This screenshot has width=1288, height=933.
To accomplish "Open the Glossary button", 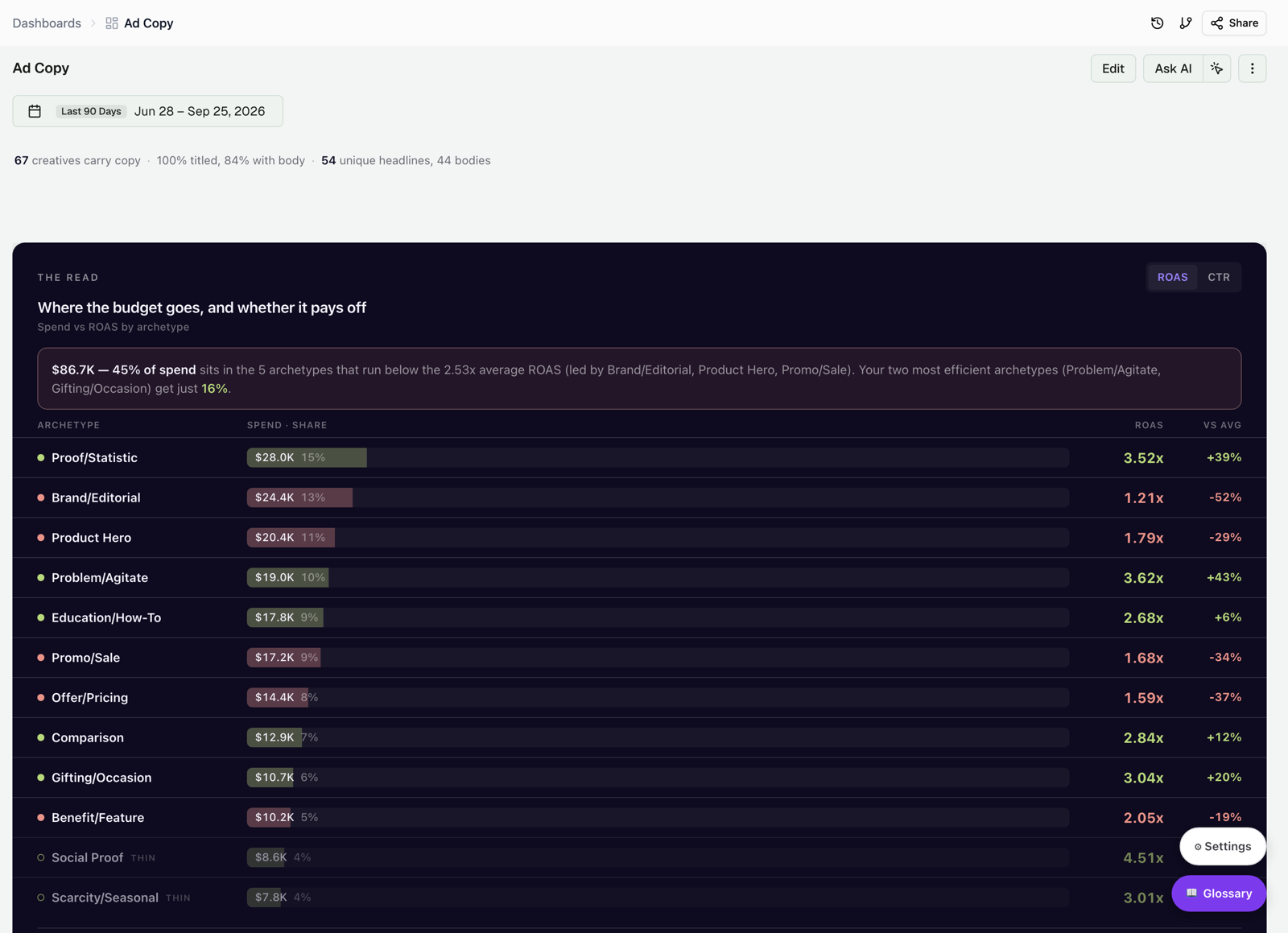I will pos(1219,894).
